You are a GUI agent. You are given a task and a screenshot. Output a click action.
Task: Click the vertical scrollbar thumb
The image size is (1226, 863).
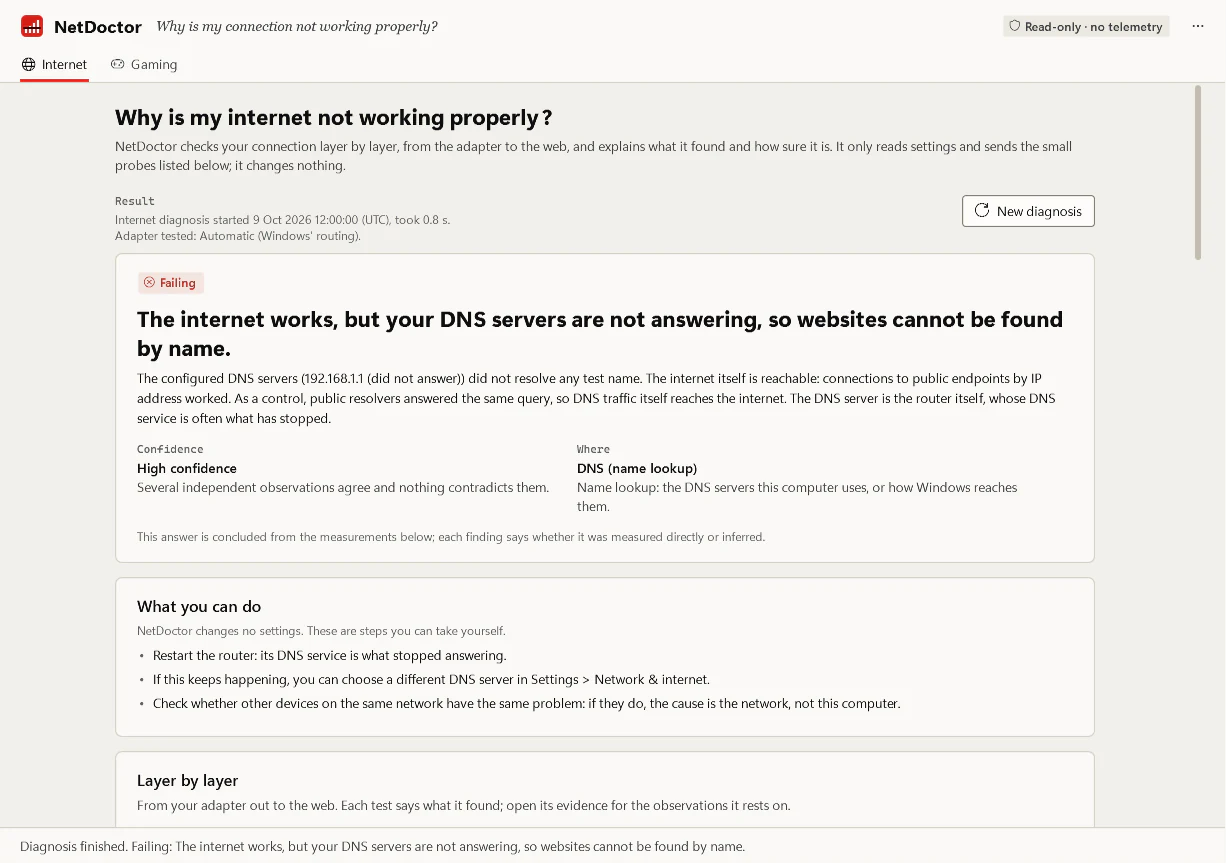1197,172
